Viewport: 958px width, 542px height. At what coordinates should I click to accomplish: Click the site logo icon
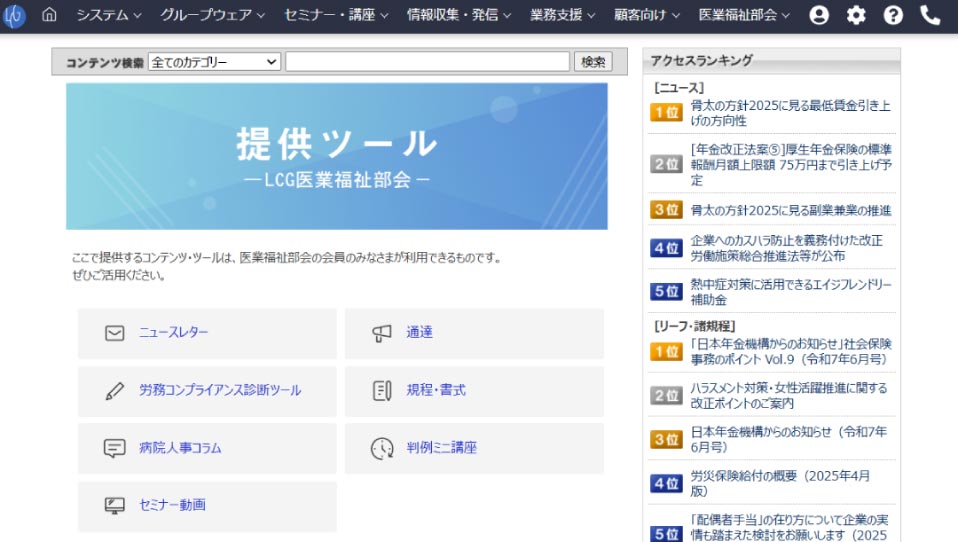[13, 15]
